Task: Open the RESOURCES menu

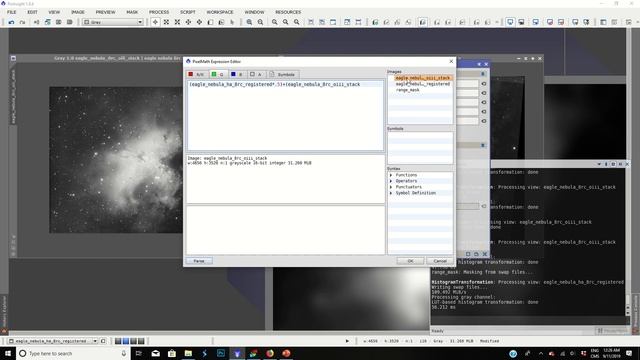Action: pyautogui.click(x=288, y=12)
